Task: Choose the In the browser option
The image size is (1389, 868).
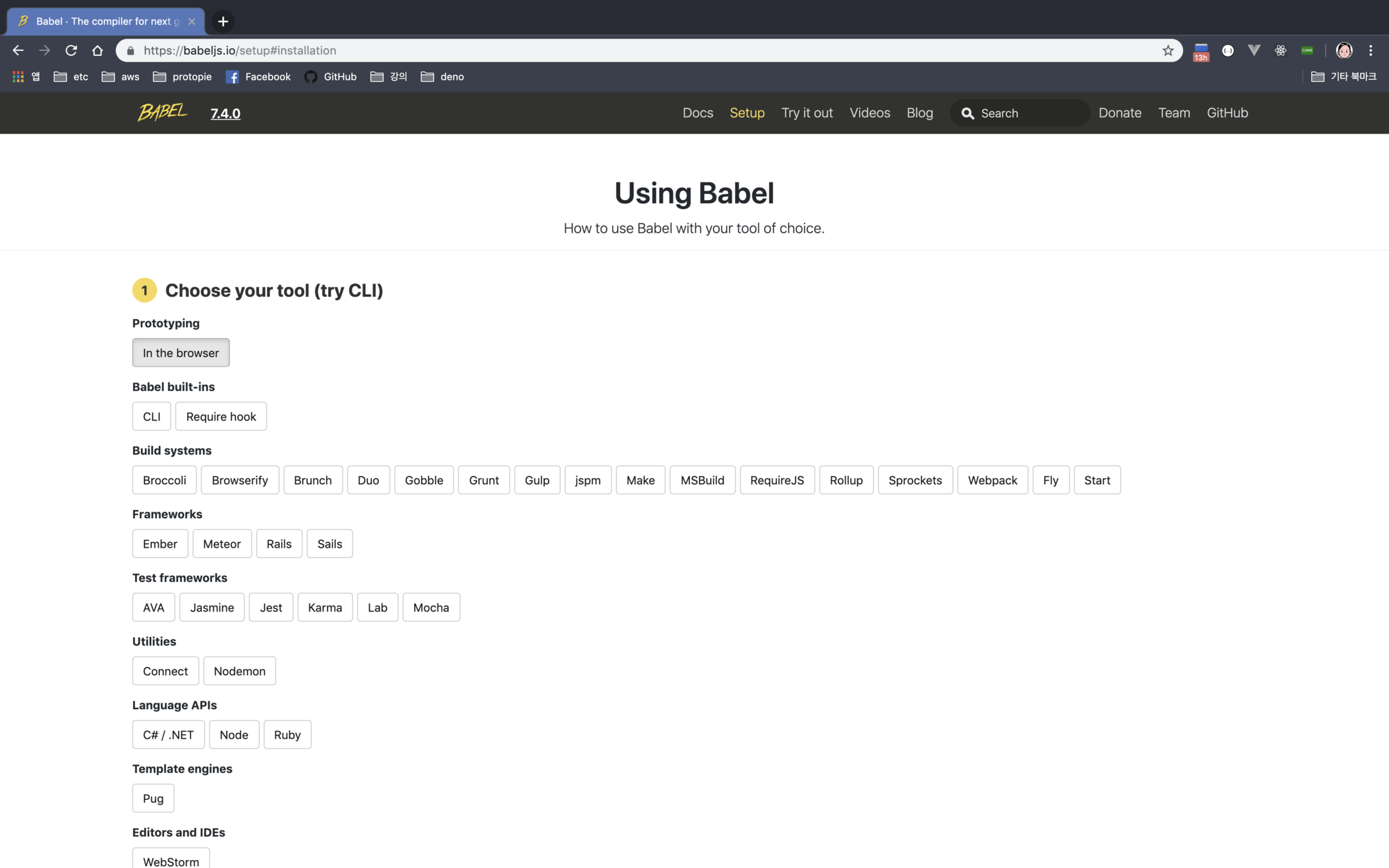Action: pos(181,352)
